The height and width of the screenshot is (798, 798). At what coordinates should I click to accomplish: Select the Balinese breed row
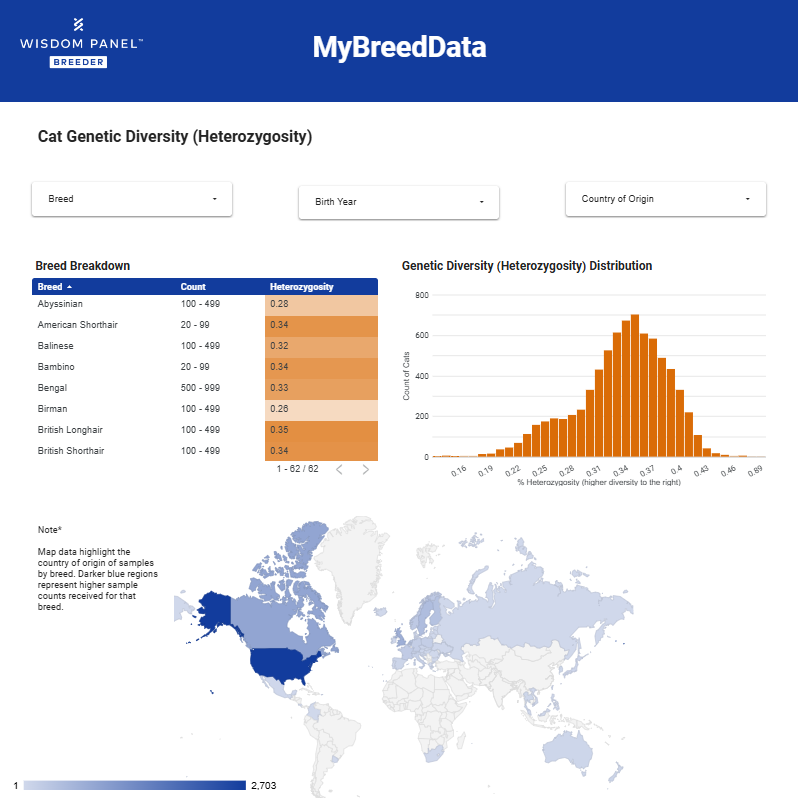(205, 346)
